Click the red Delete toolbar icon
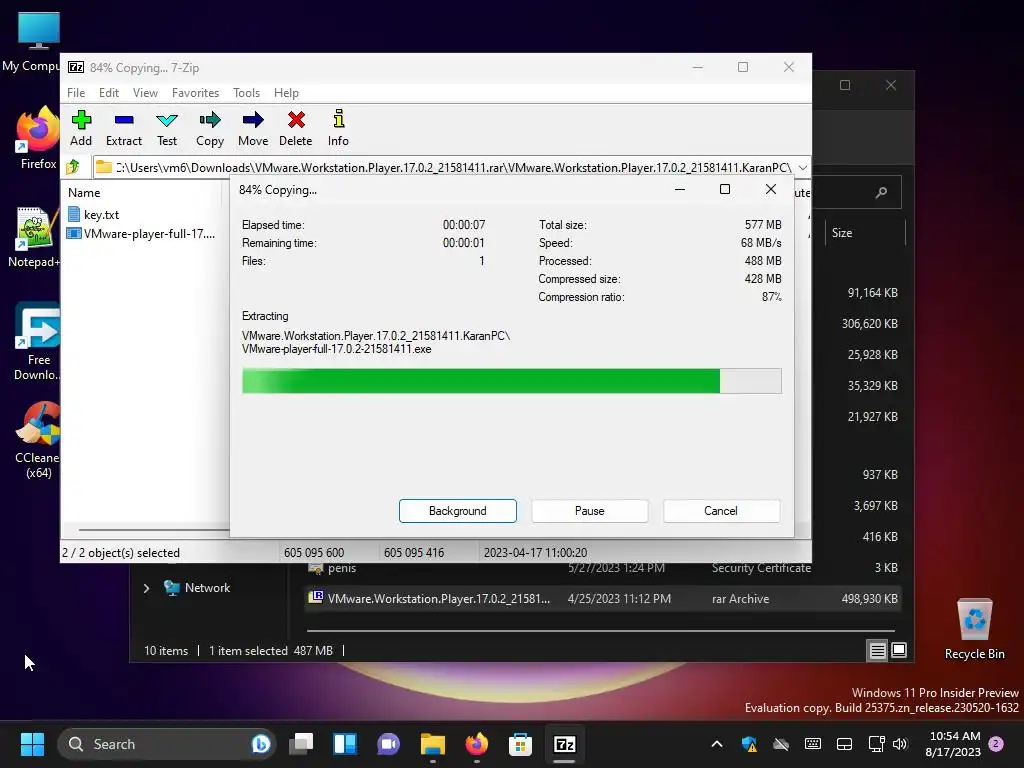 point(296,128)
